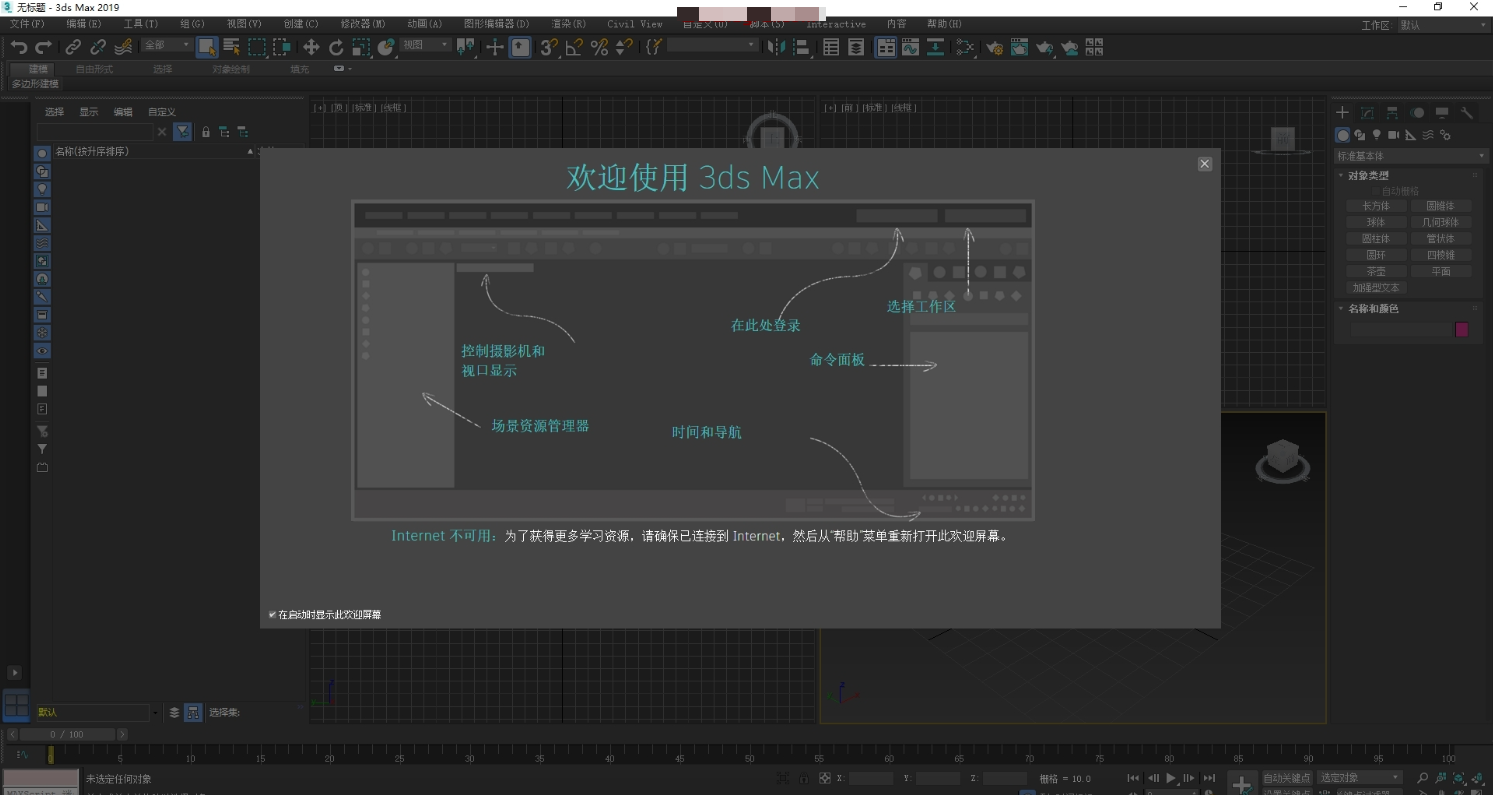Toggle the ribbon display icon
This screenshot has height=795, width=1493.
pyautogui.click(x=886, y=47)
